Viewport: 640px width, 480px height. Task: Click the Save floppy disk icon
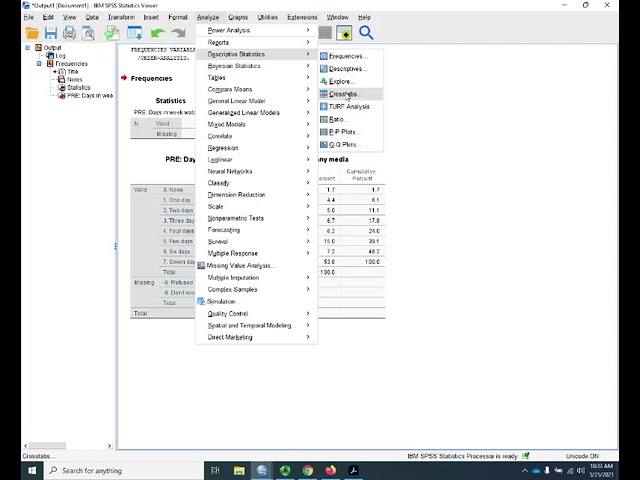pos(51,33)
